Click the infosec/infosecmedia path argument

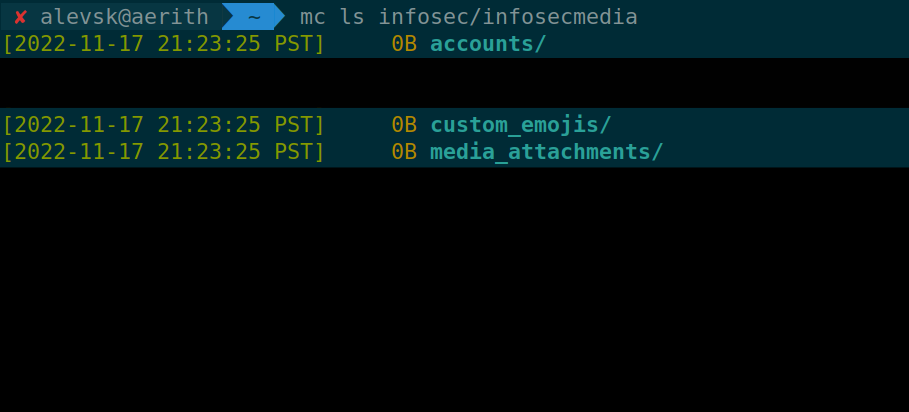[x=508, y=17]
